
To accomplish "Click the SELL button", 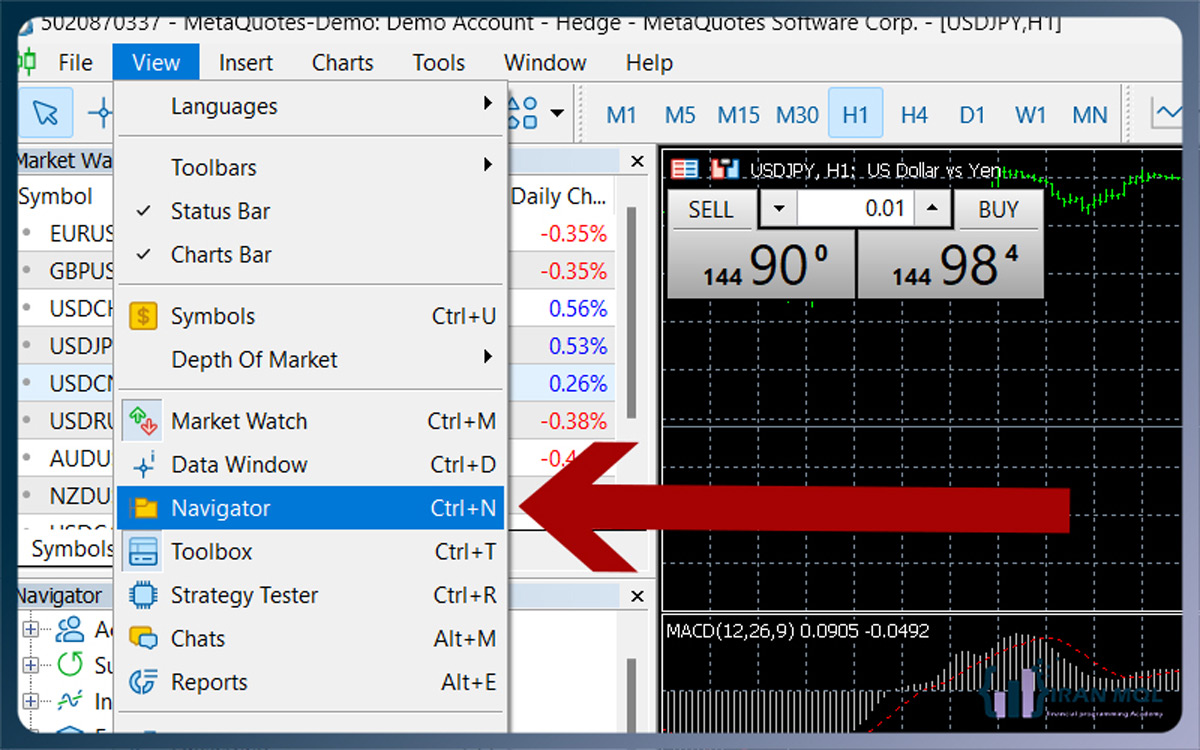I will [x=711, y=209].
